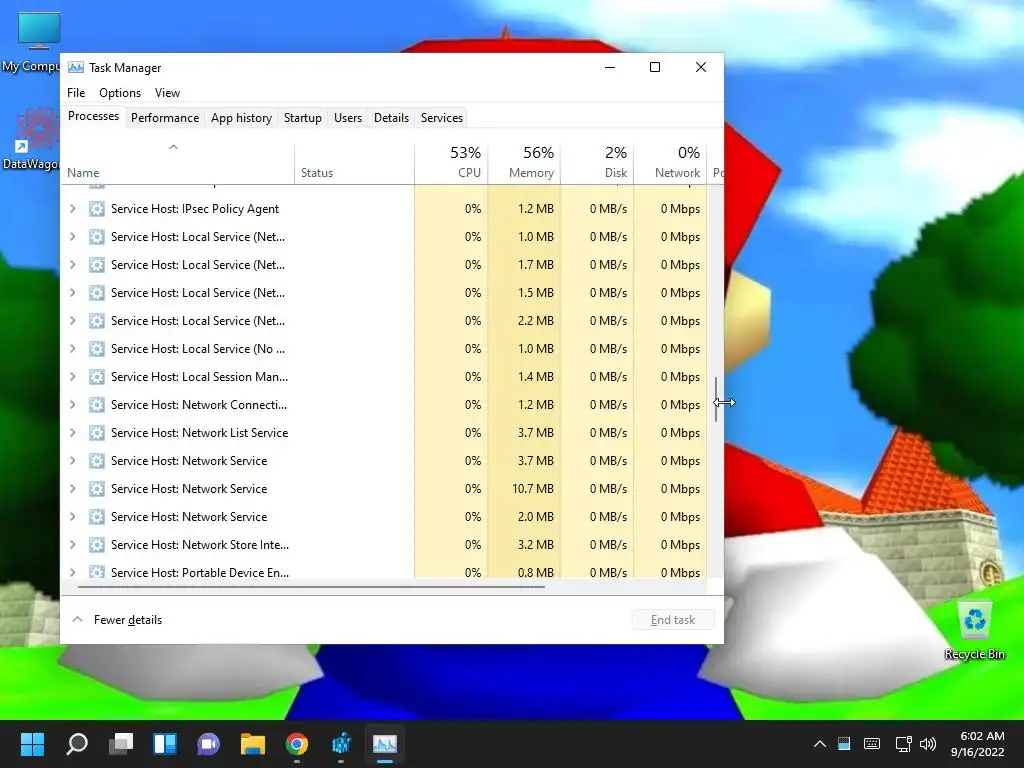
Task: Click the End task button
Action: [673, 620]
